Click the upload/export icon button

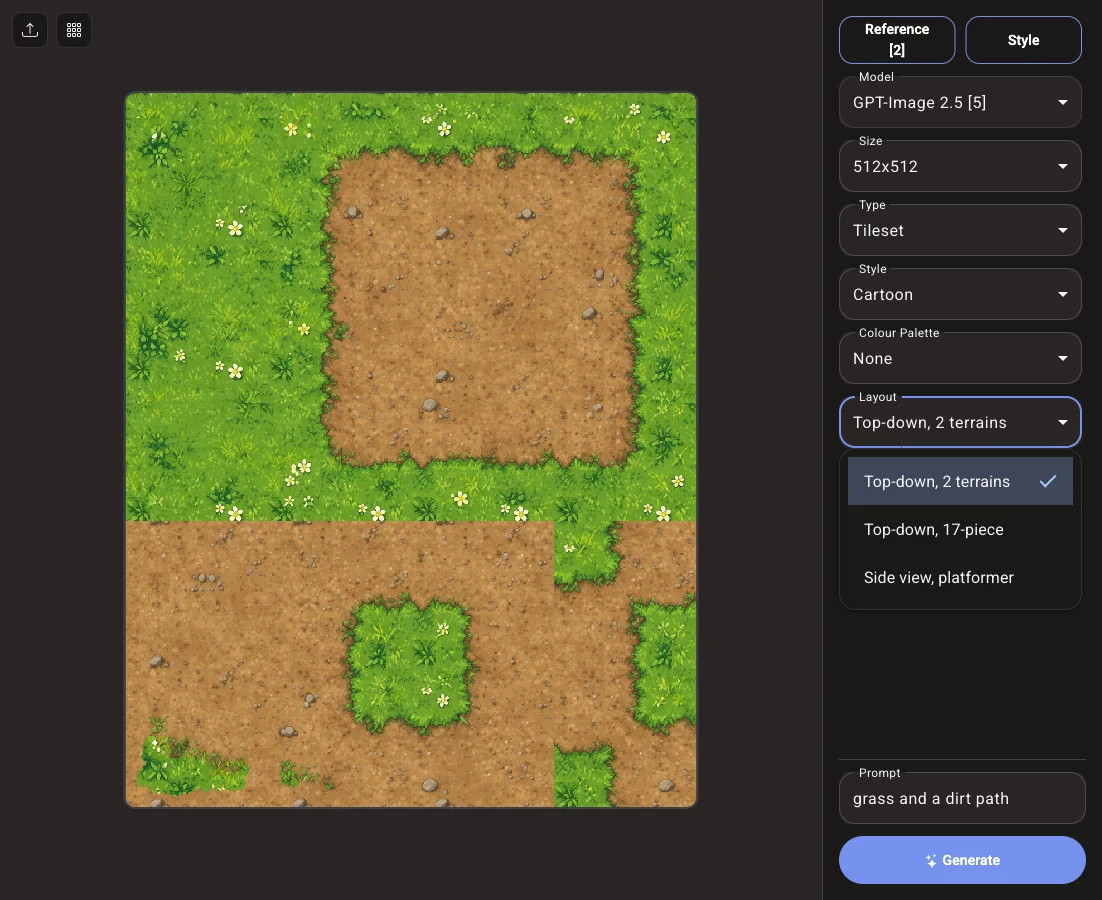30,30
